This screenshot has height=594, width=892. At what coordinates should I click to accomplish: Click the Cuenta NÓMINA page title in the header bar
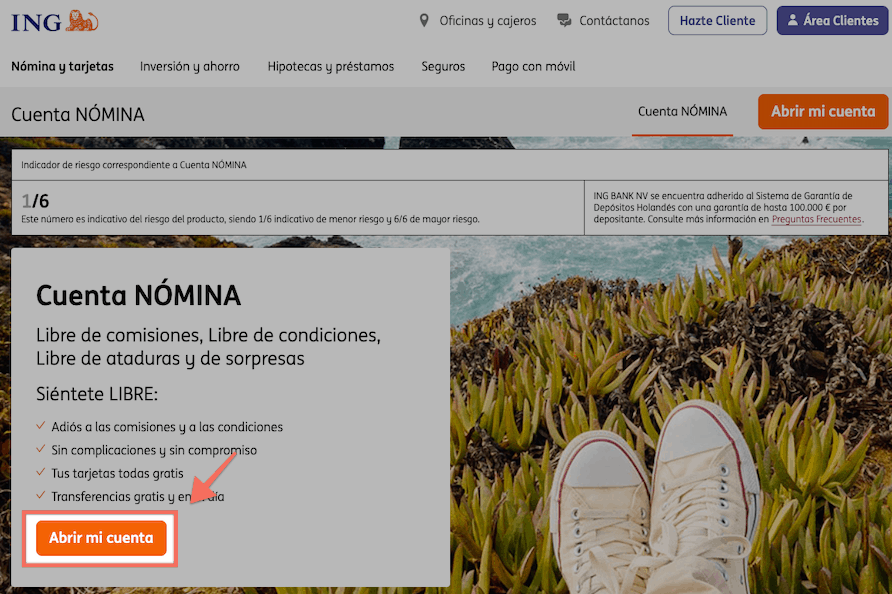pos(78,114)
